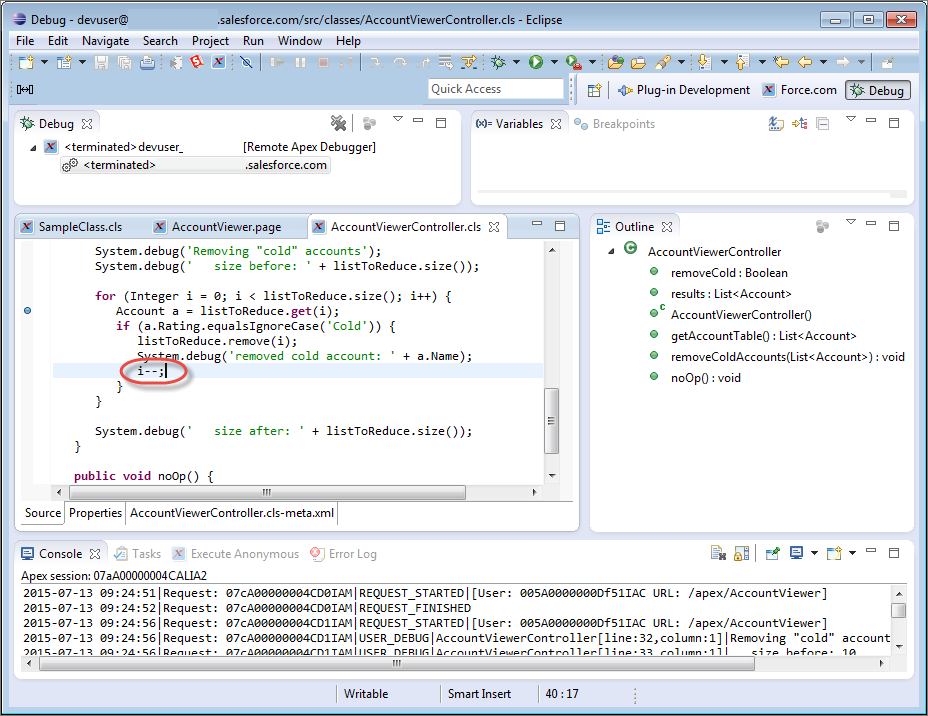
Task: Click Remove All Terminated Launches icon
Action: click(339, 123)
